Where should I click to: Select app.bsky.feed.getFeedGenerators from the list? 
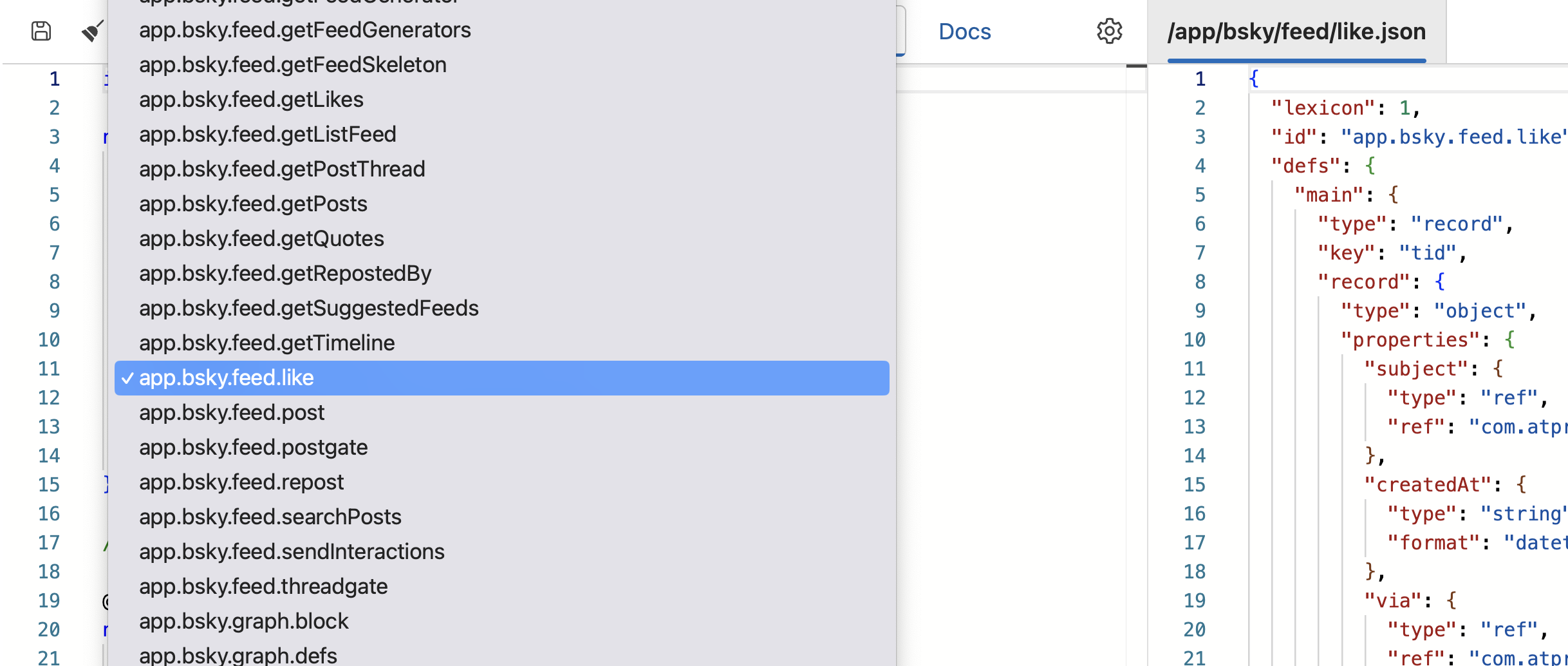[x=305, y=30]
